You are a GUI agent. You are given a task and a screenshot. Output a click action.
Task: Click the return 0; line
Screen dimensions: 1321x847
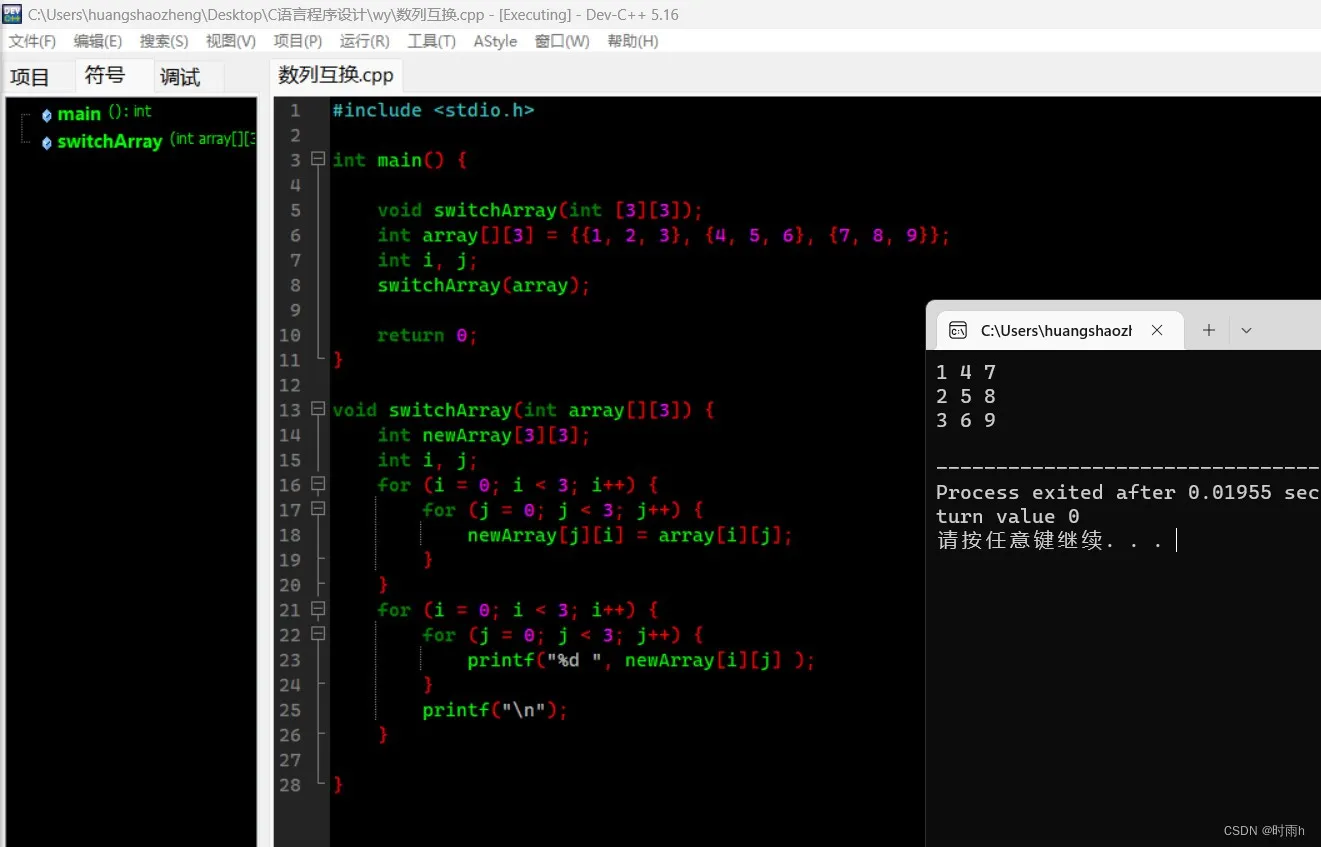point(427,335)
